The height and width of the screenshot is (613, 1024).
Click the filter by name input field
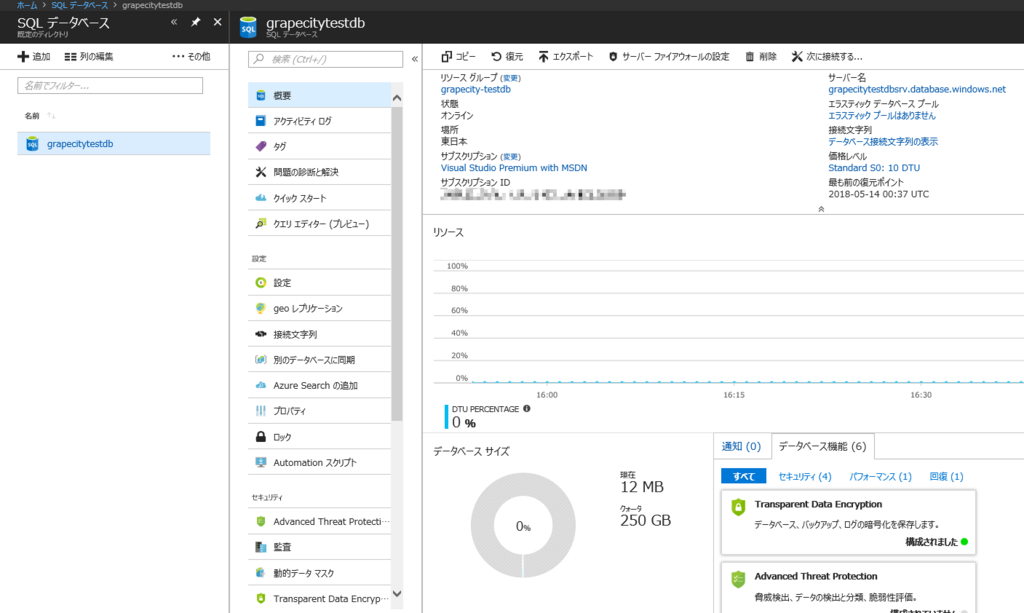[x=110, y=86]
